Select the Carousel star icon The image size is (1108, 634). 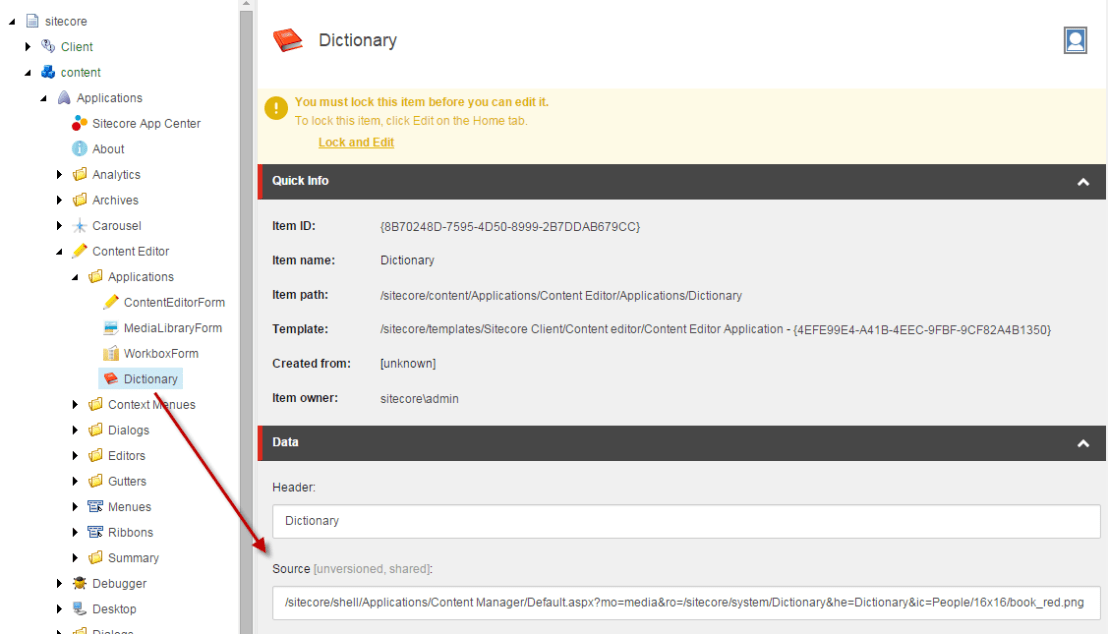point(80,225)
